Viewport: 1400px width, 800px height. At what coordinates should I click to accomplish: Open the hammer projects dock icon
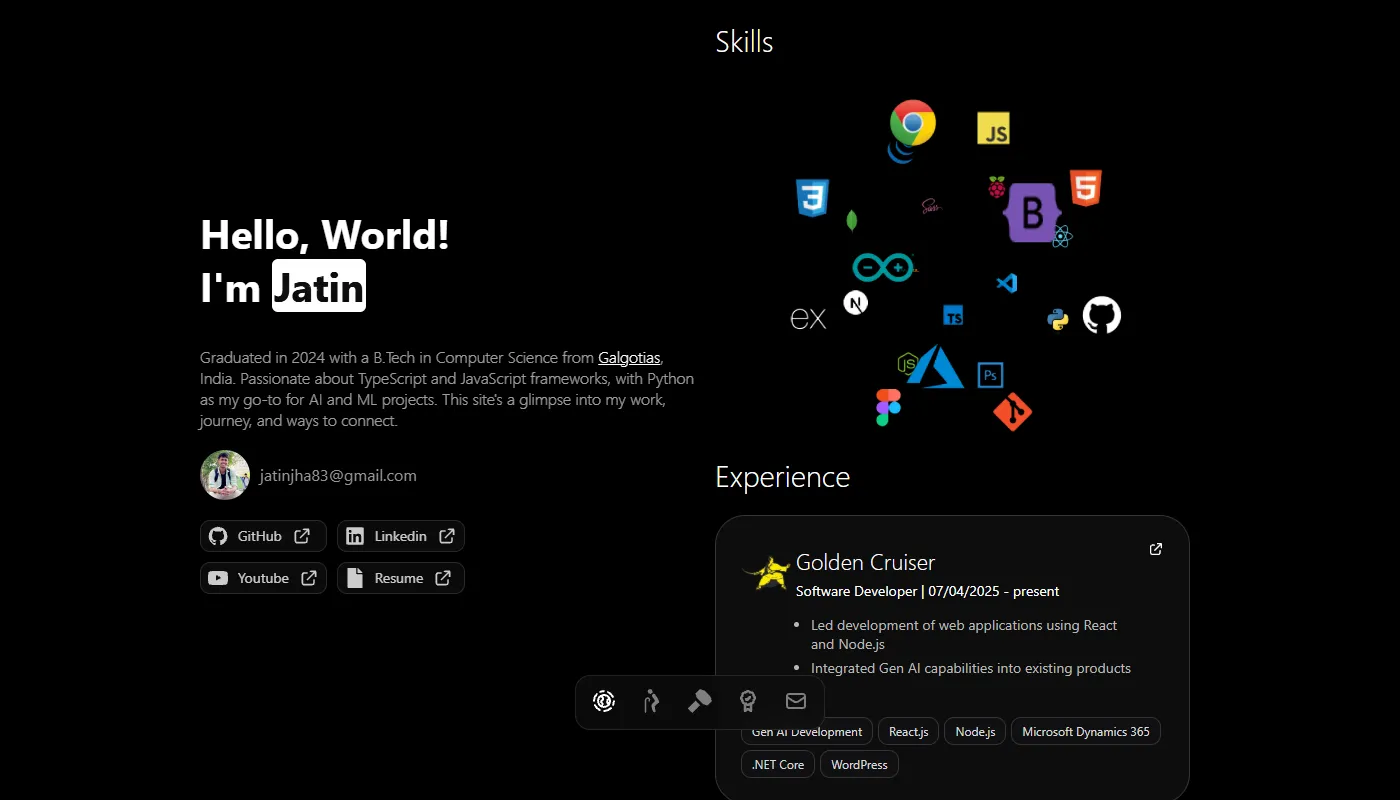click(700, 701)
